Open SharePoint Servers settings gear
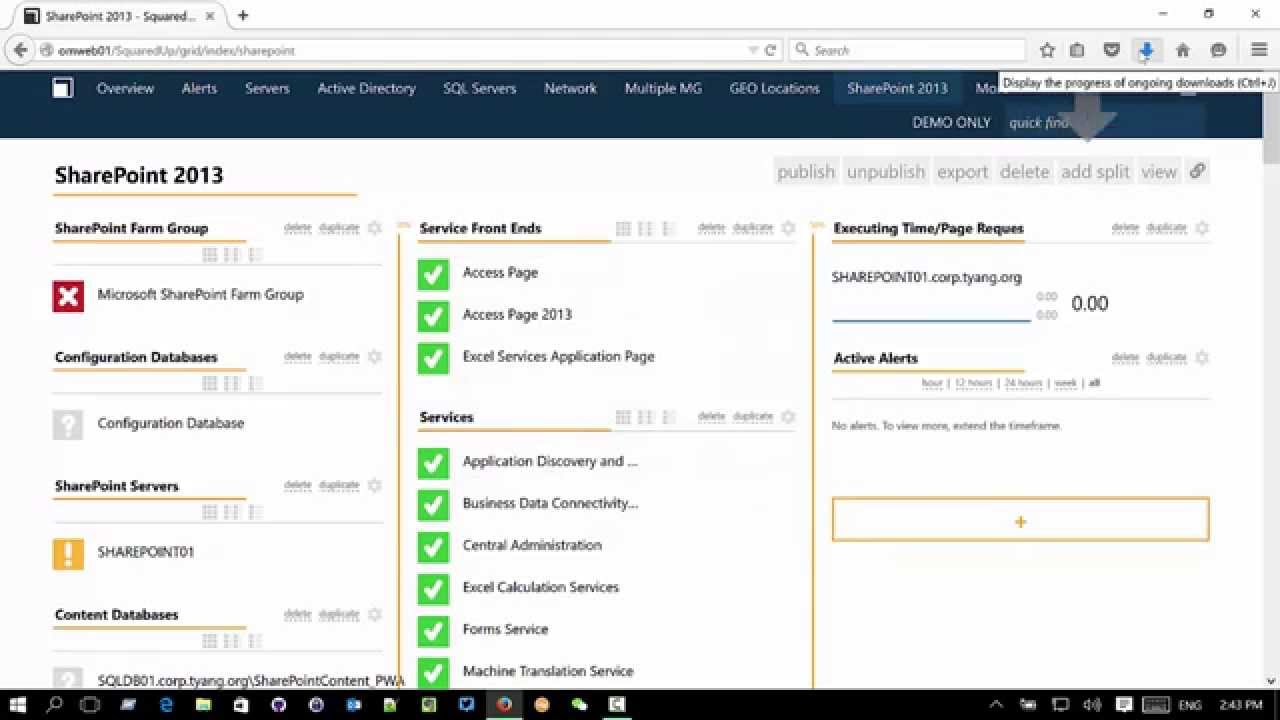 click(375, 485)
